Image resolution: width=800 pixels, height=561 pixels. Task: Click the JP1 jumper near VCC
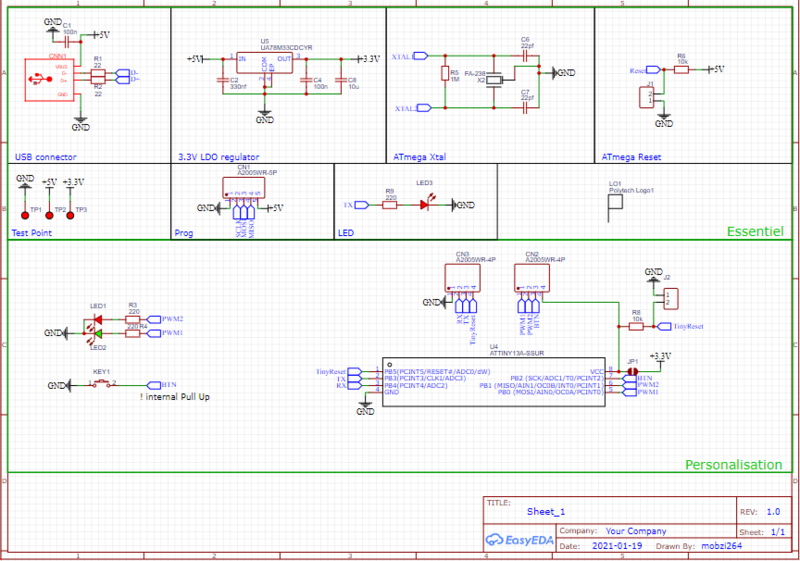(632, 371)
